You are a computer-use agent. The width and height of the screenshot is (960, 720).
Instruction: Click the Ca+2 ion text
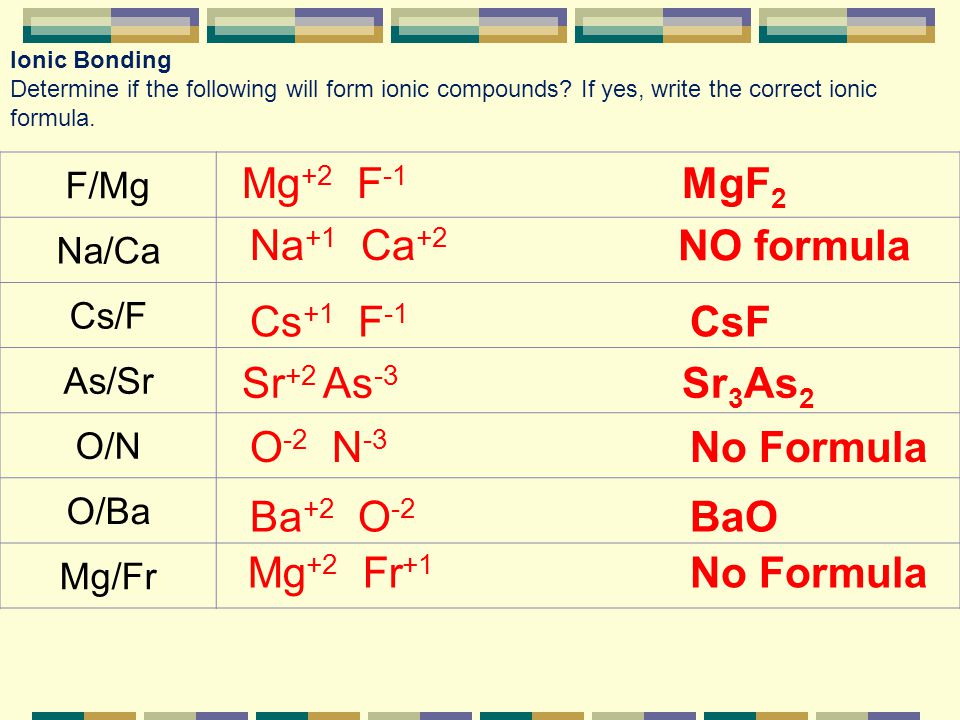pos(404,244)
